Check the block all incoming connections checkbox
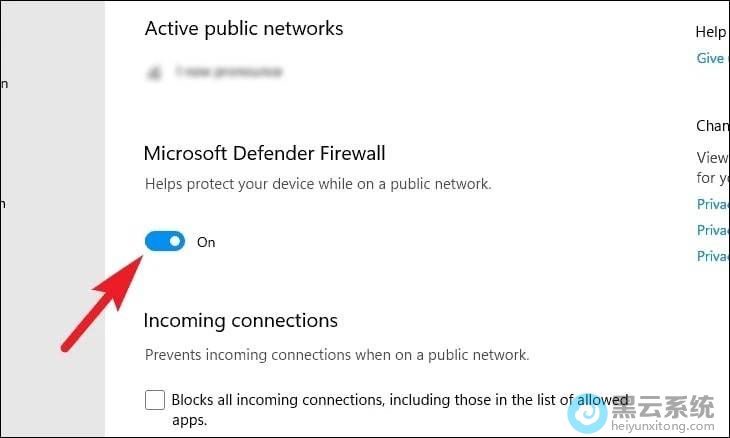This screenshot has height=438, width=730. (x=155, y=400)
